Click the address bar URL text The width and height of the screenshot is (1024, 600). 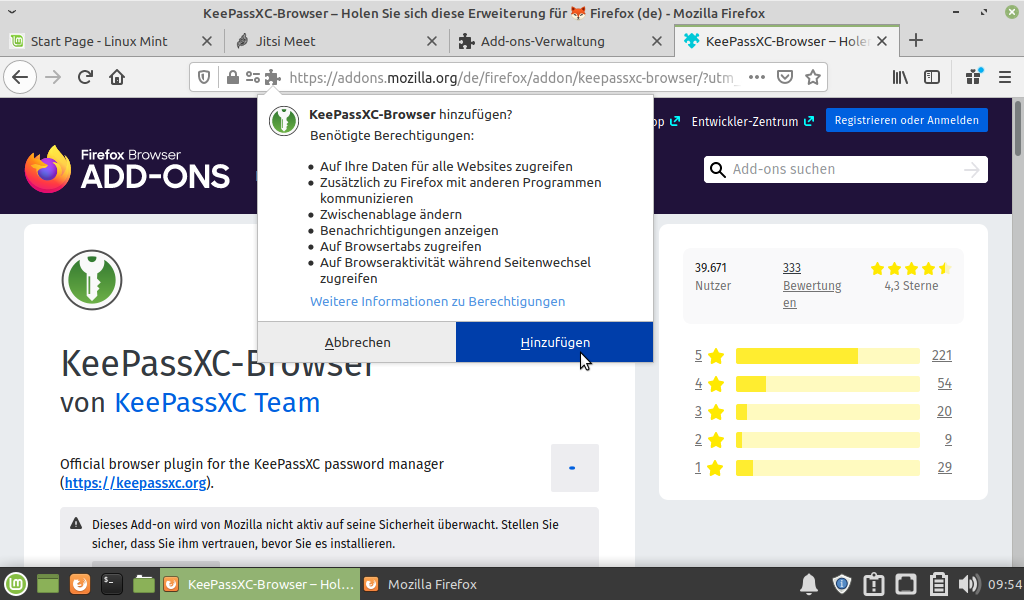515,78
